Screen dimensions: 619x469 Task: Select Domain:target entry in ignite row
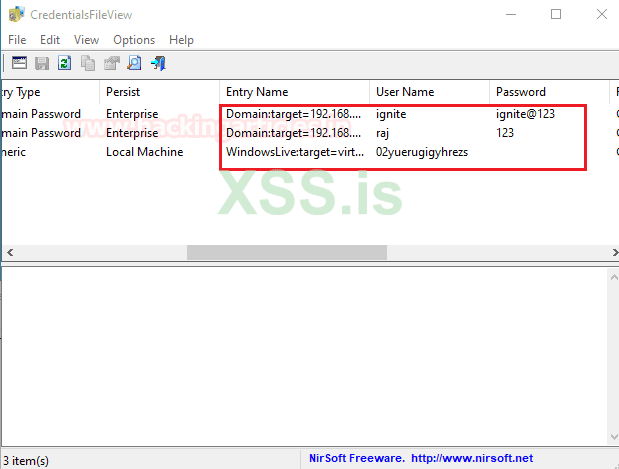click(x=293, y=114)
